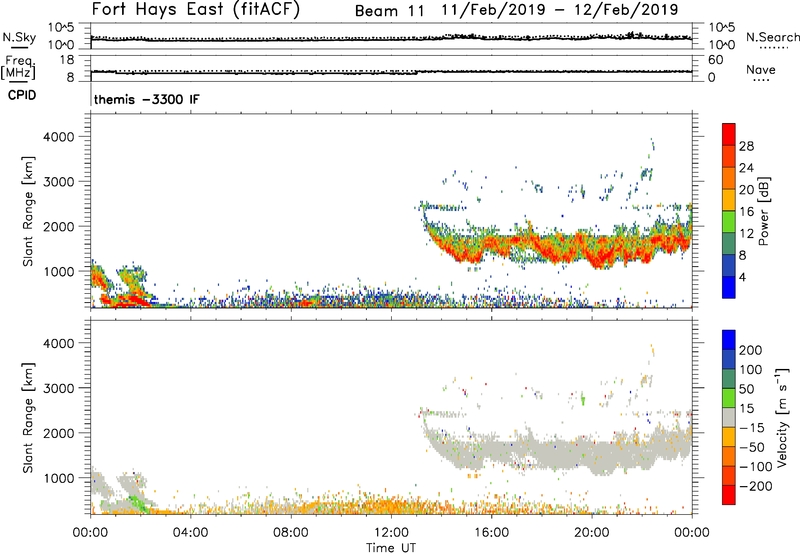This screenshot has width=800, height=554.
Task: Click the '12:00' time axis label
Action: pyautogui.click(x=391, y=533)
